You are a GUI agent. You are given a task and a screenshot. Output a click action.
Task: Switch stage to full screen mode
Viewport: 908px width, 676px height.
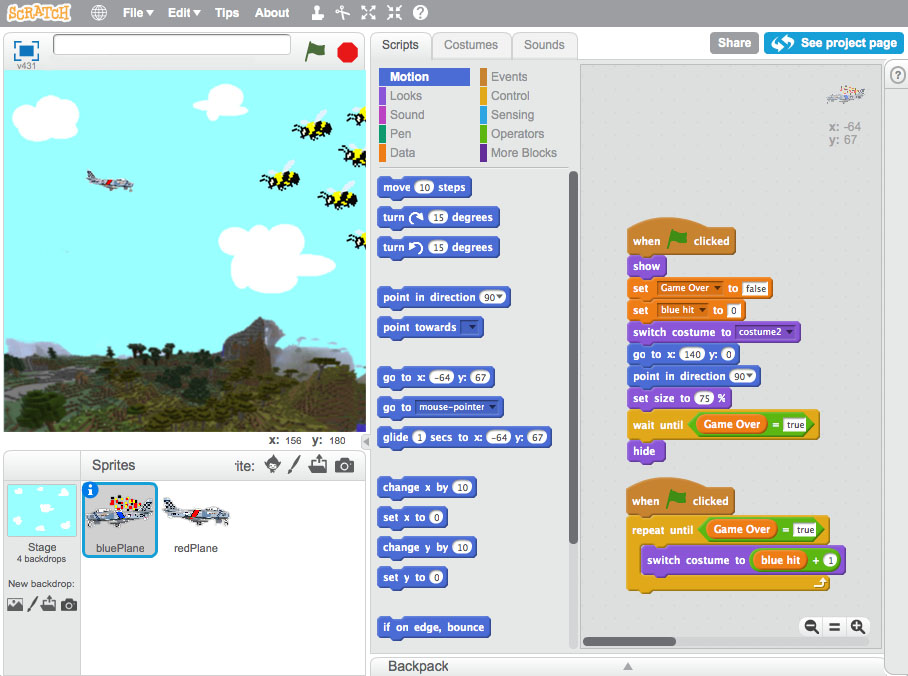(x=26, y=50)
